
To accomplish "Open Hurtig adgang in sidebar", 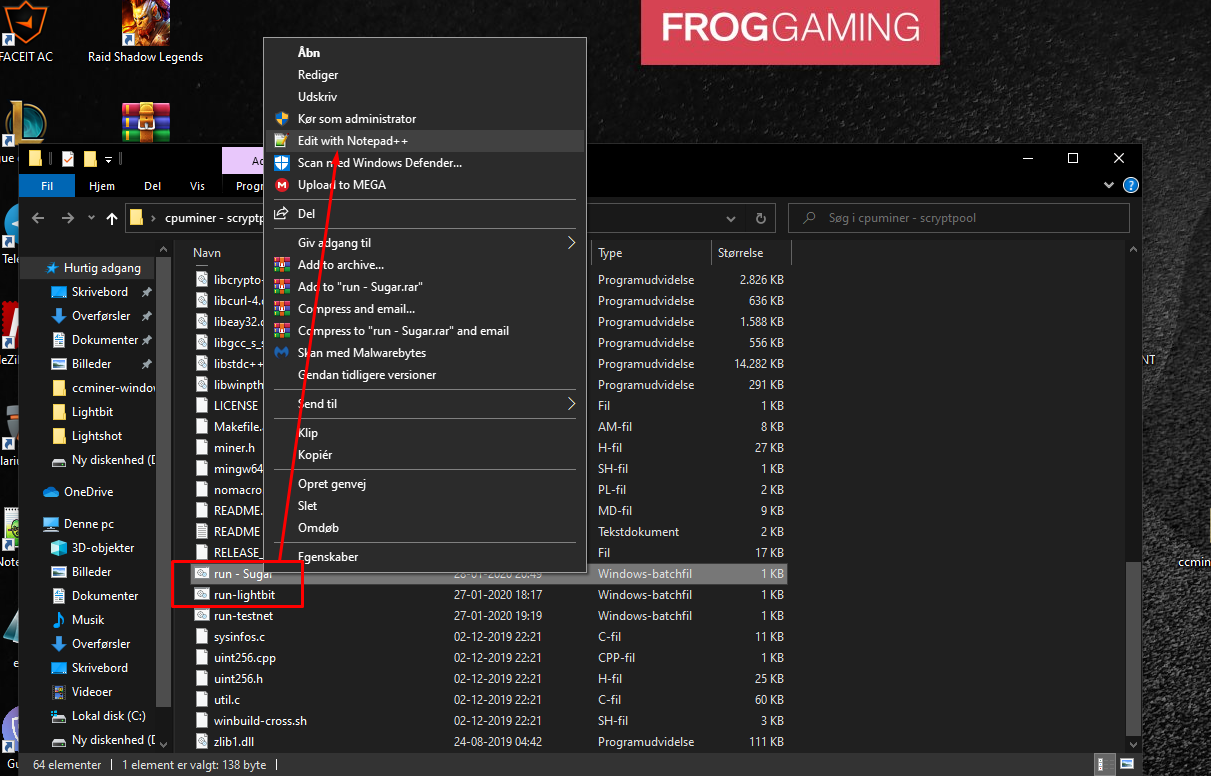I will coord(102,268).
